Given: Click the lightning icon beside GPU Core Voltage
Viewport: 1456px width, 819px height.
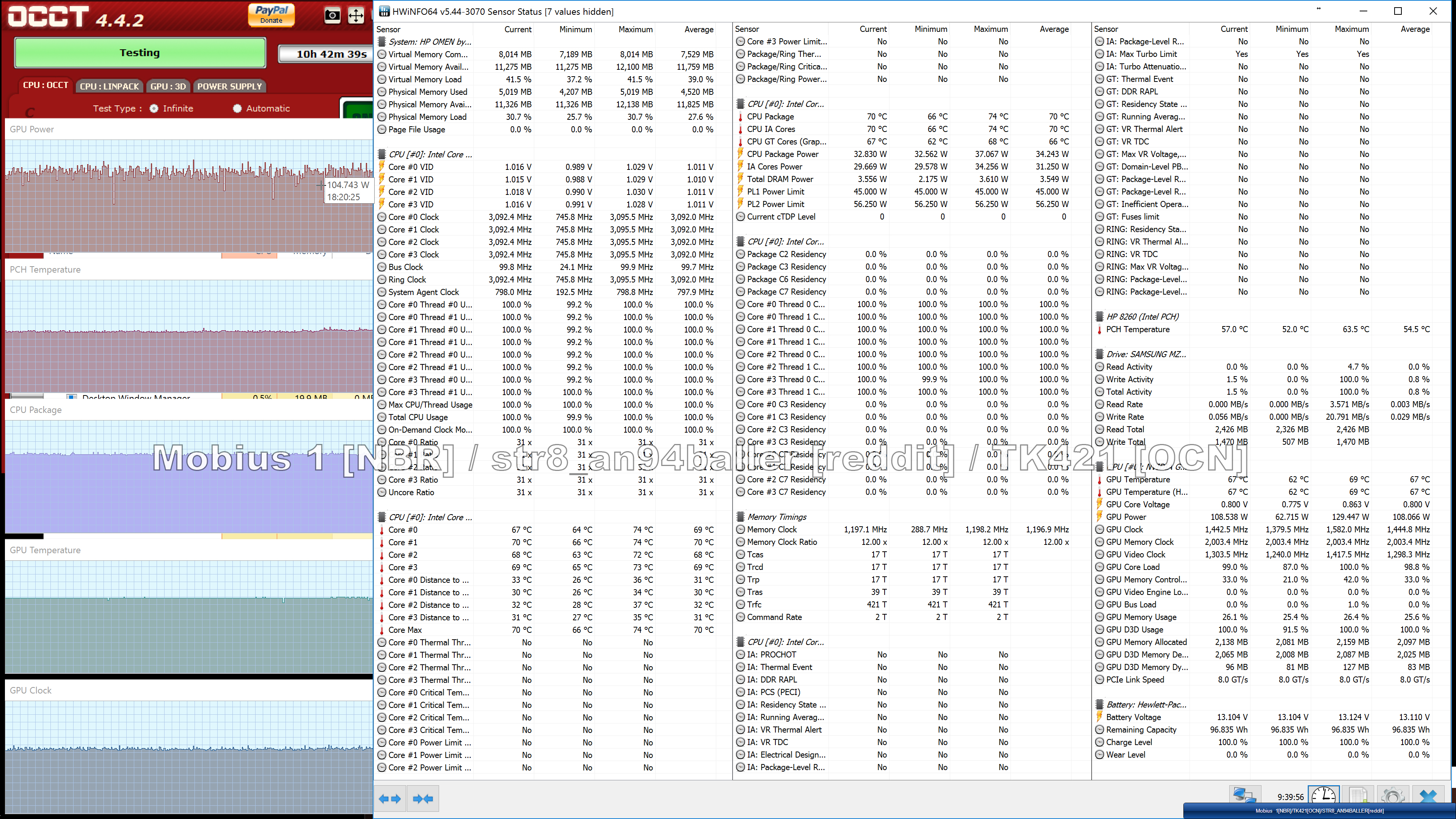Looking at the screenshot, I should point(1099,505).
